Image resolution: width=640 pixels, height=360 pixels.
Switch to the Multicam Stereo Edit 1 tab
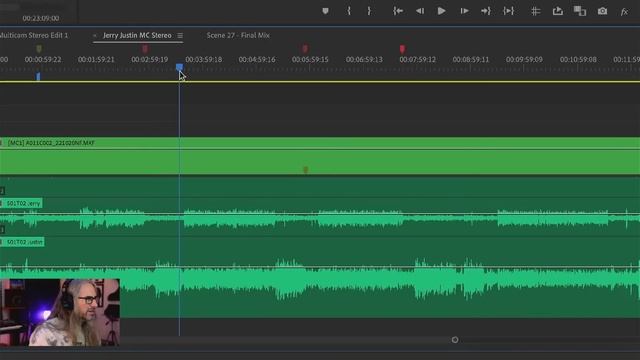(x=34, y=36)
